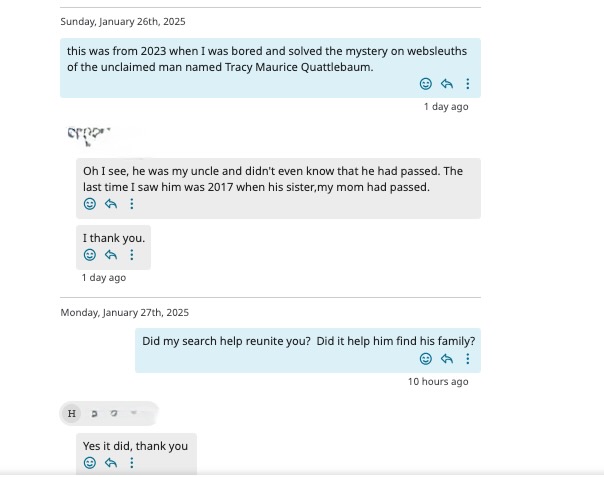The height and width of the screenshot is (477, 604).
Task: Reply to the 'I thank you' message
Action: coord(111,255)
